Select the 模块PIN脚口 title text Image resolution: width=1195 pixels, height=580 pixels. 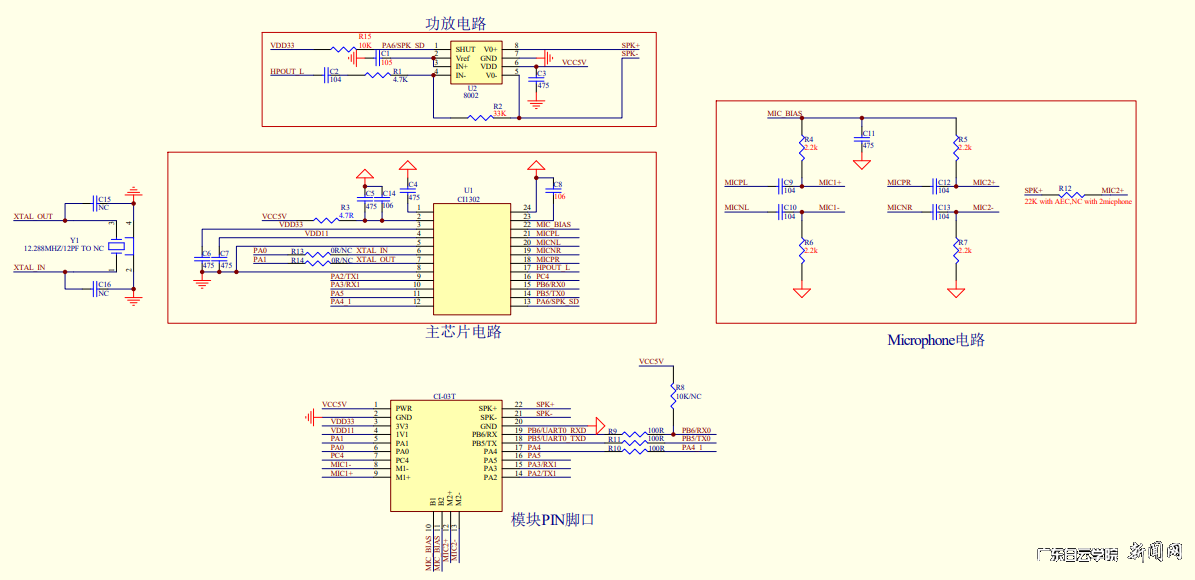pos(552,520)
